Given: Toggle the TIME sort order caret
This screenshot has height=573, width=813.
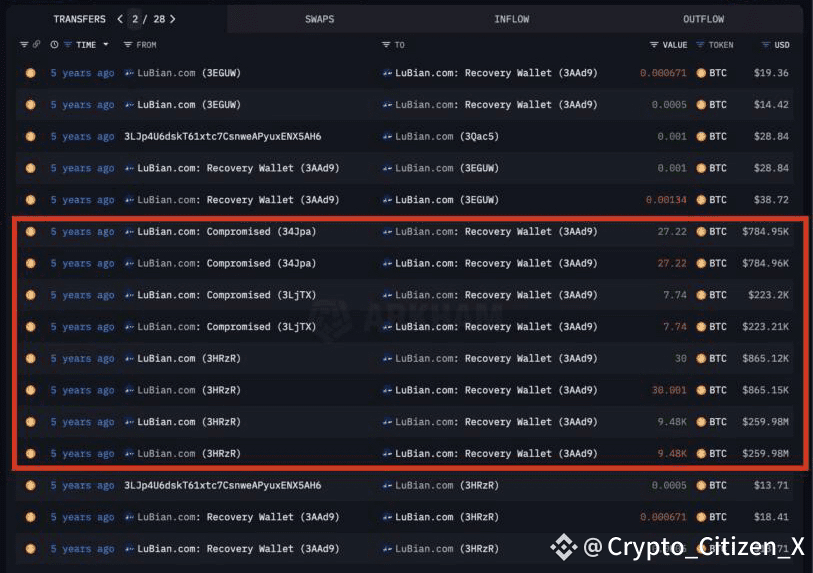Looking at the screenshot, I should coord(106,45).
